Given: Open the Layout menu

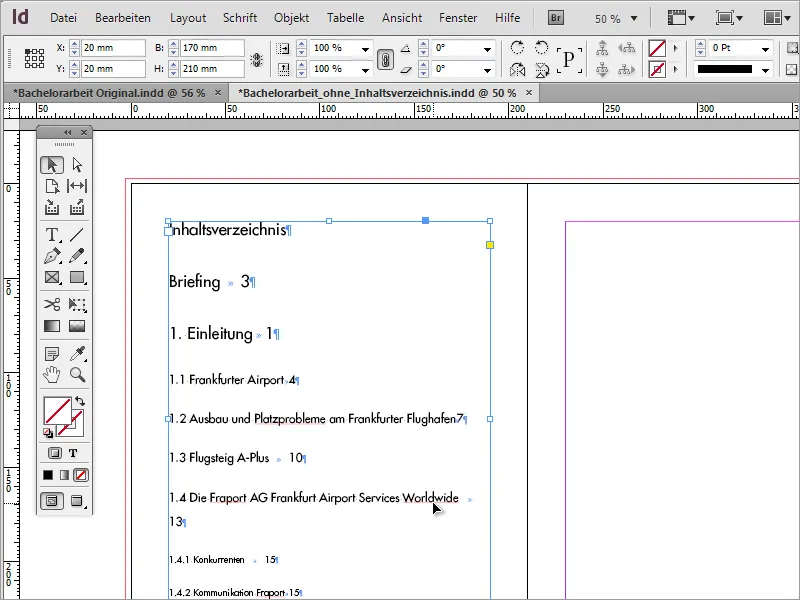Looking at the screenshot, I should pyautogui.click(x=188, y=18).
